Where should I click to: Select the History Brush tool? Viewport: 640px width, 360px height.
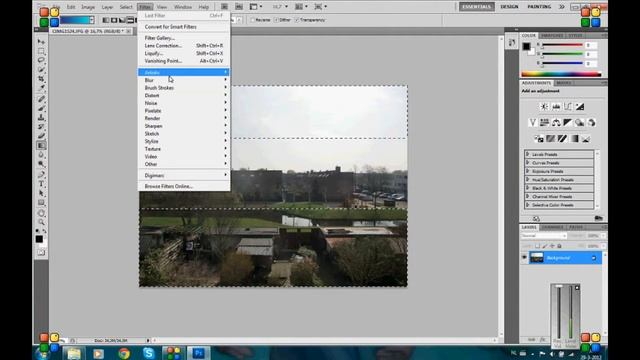41,127
